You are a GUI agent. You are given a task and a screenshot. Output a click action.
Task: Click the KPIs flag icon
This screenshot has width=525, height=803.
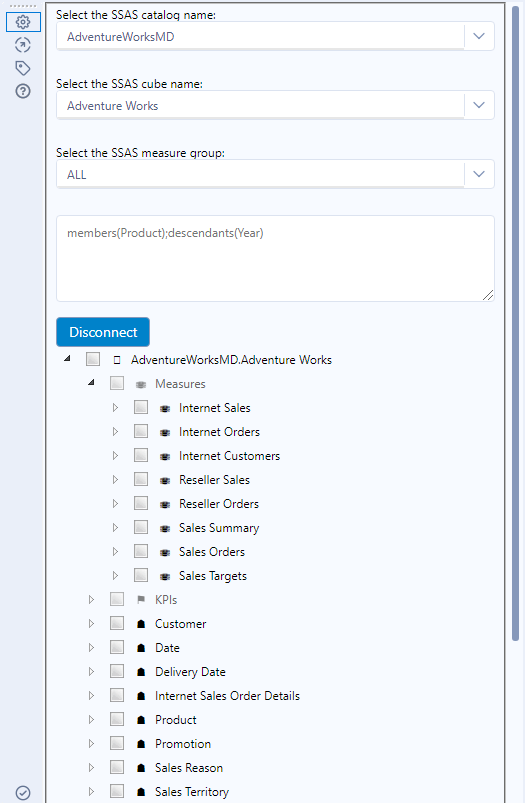tap(141, 600)
